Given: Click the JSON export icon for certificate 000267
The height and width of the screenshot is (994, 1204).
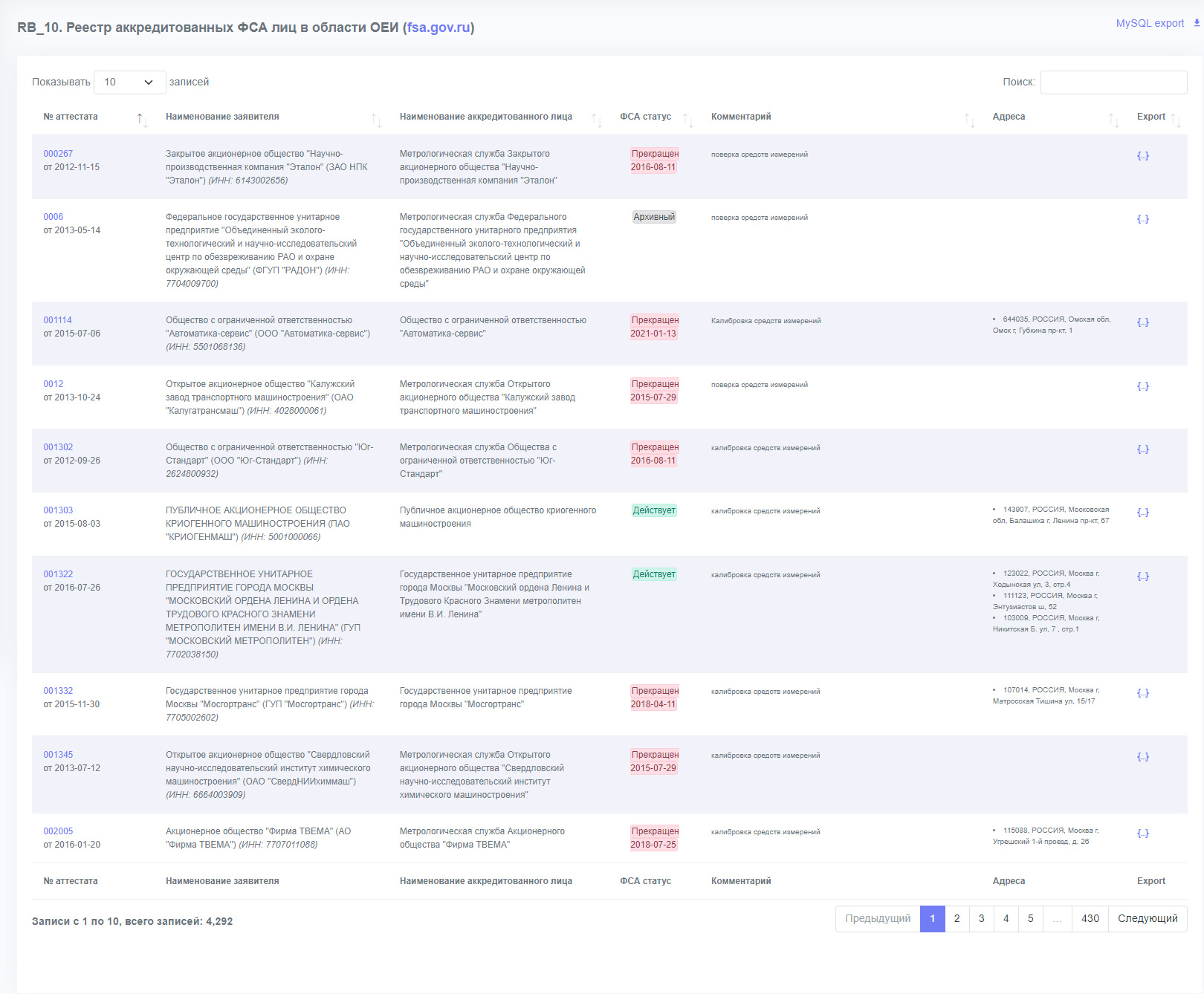Looking at the screenshot, I should tap(1143, 155).
